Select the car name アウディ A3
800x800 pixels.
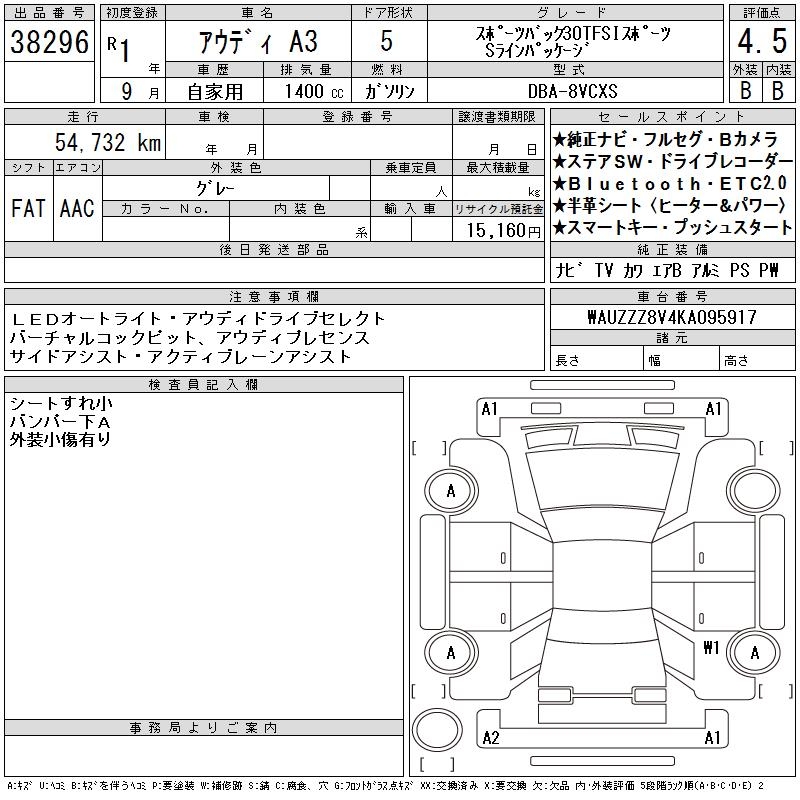tap(258, 42)
